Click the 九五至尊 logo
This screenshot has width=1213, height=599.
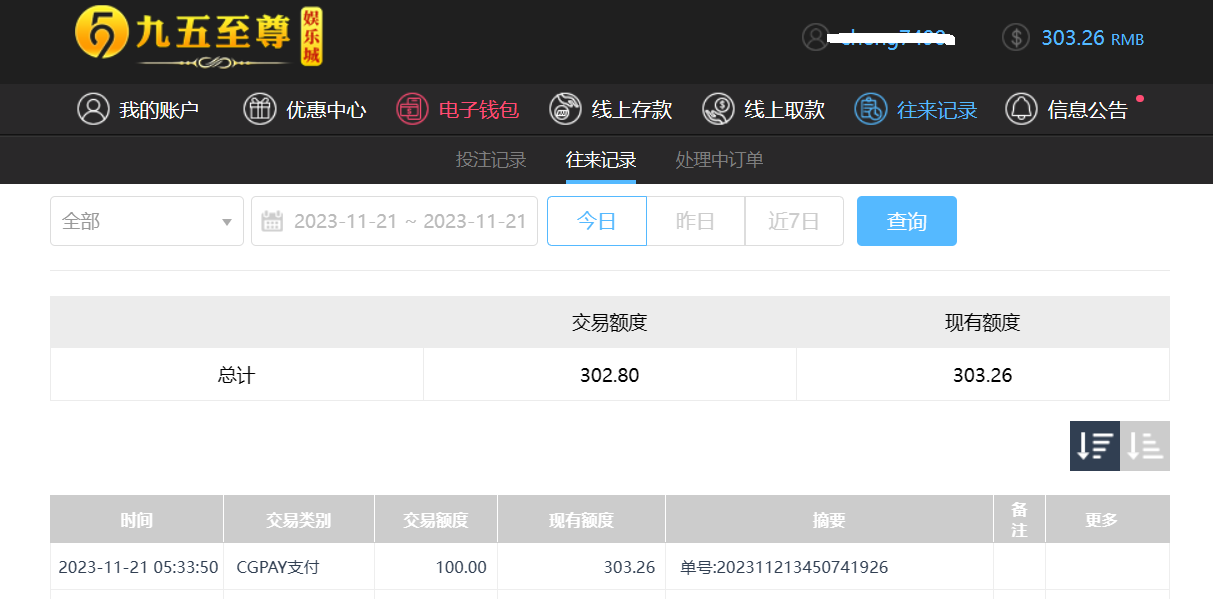point(199,38)
